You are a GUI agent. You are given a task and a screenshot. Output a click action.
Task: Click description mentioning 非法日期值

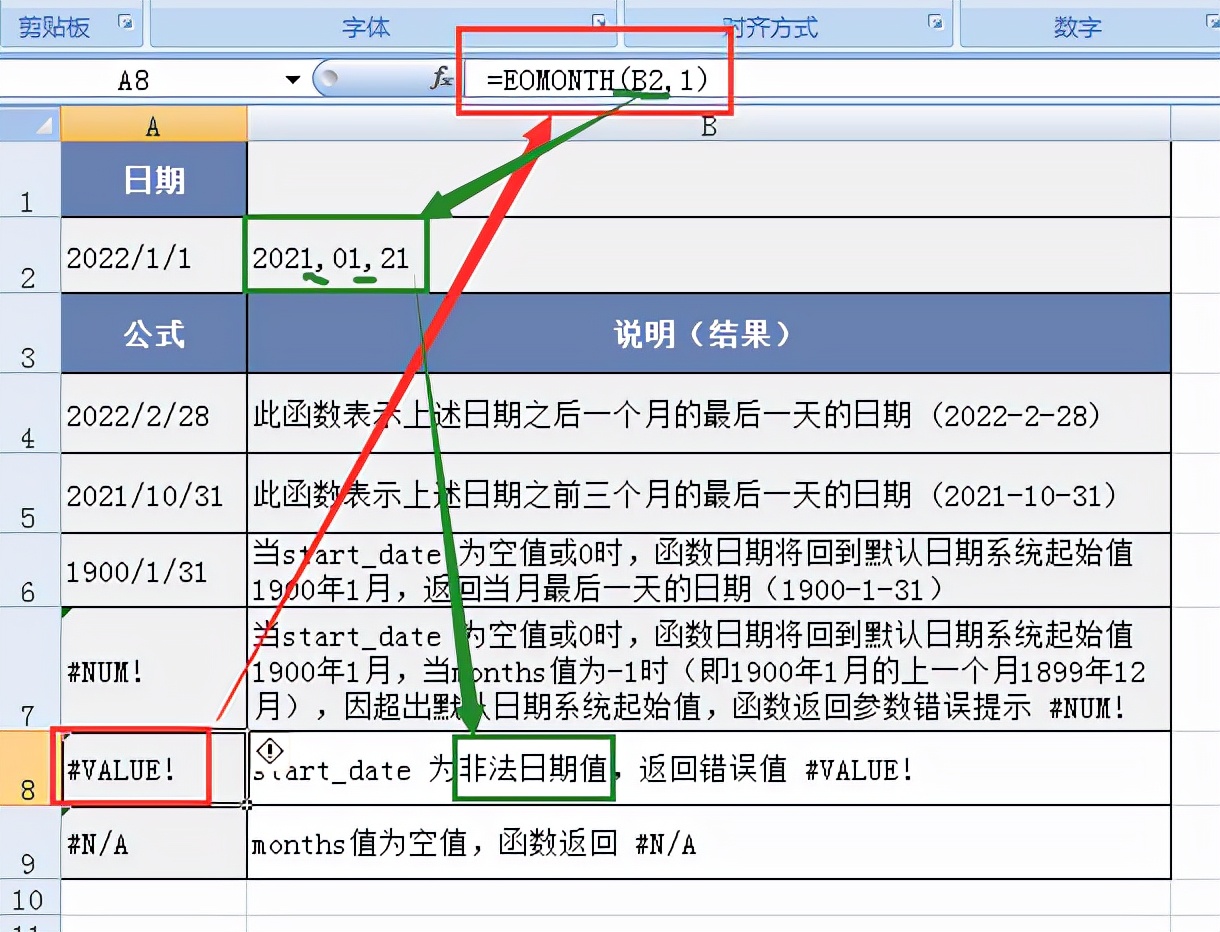click(x=708, y=768)
